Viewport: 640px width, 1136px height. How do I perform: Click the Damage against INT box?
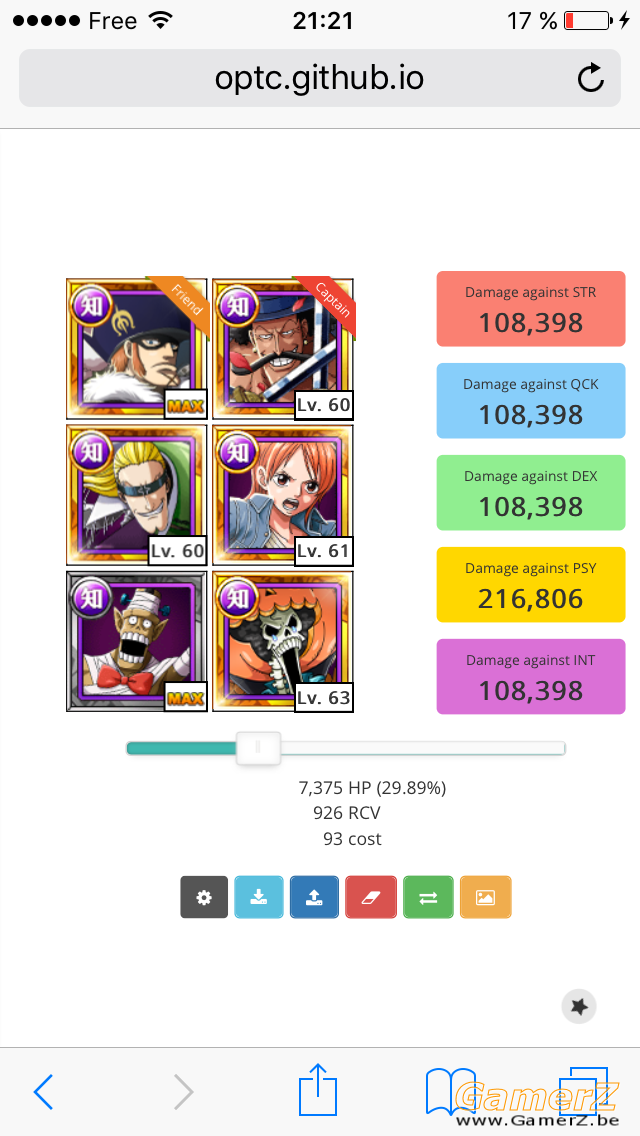[x=531, y=677]
